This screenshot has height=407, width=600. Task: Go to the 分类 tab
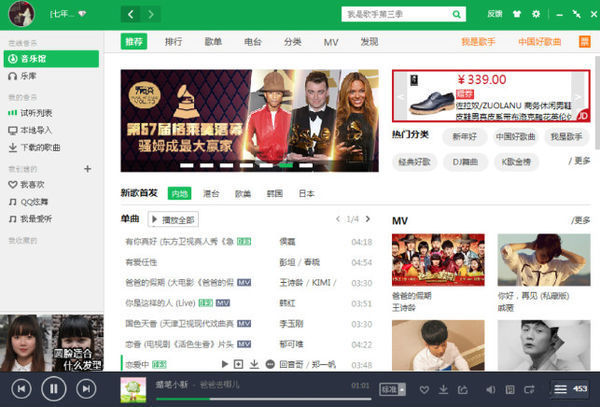point(293,42)
